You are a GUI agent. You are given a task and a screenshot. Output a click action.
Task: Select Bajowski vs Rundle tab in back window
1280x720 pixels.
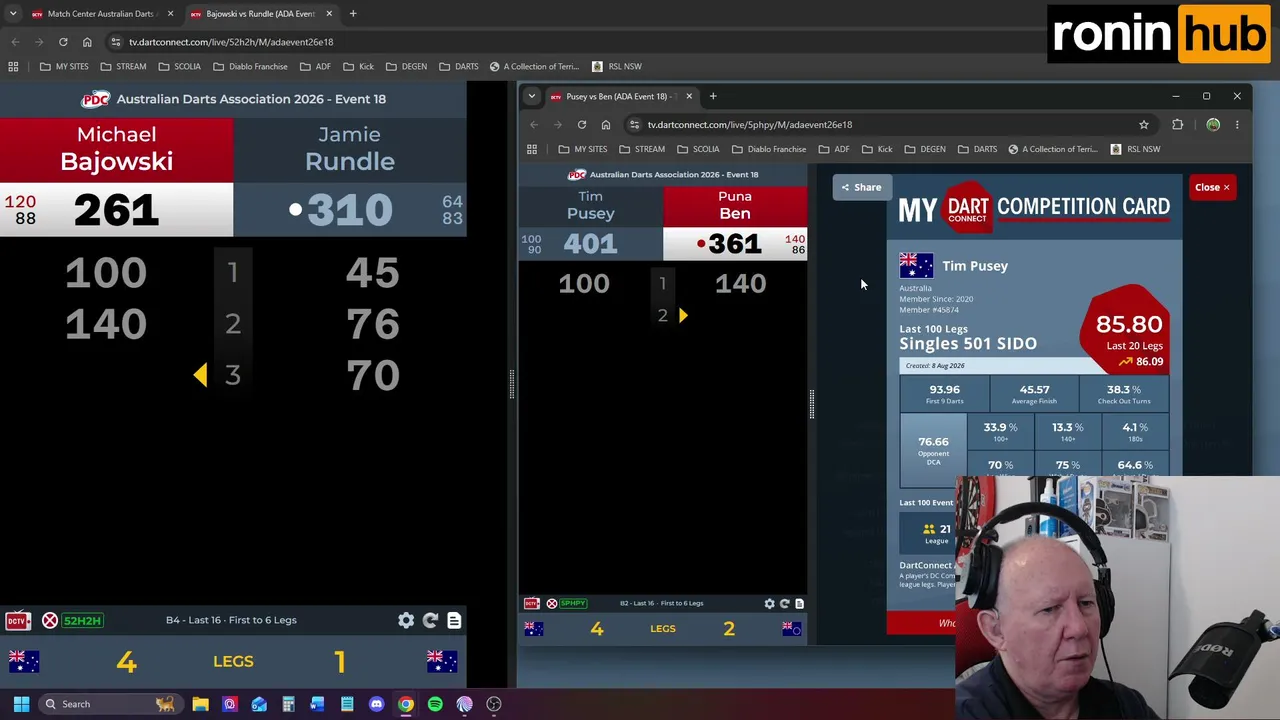260,14
